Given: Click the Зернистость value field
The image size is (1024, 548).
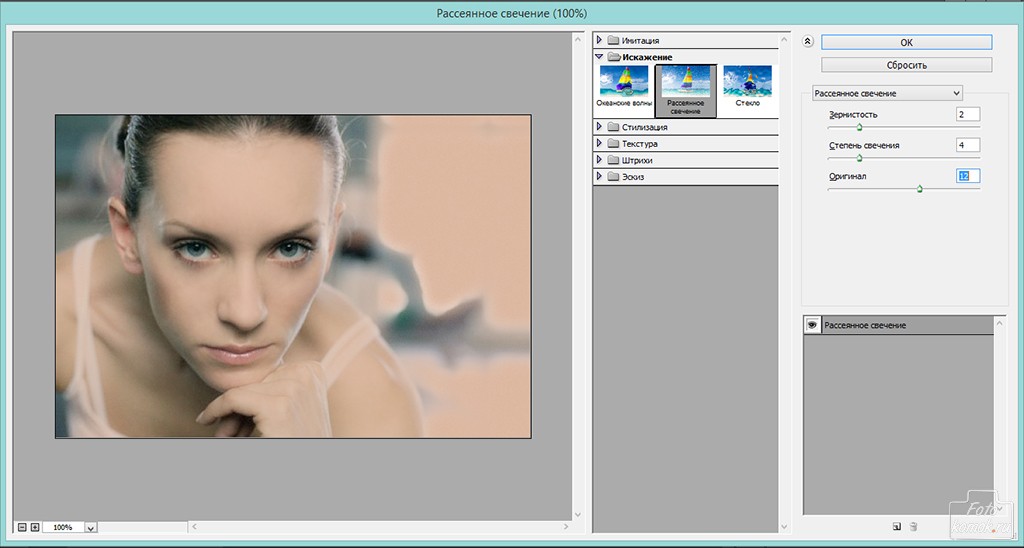Looking at the screenshot, I should click(968, 114).
